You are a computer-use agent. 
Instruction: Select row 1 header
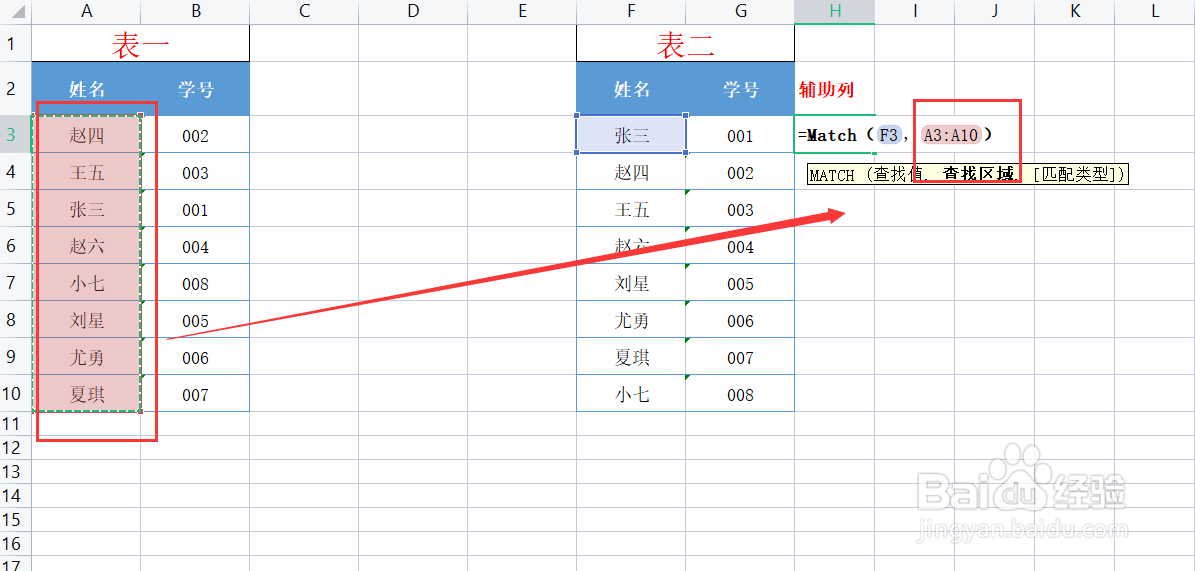tap(15, 43)
